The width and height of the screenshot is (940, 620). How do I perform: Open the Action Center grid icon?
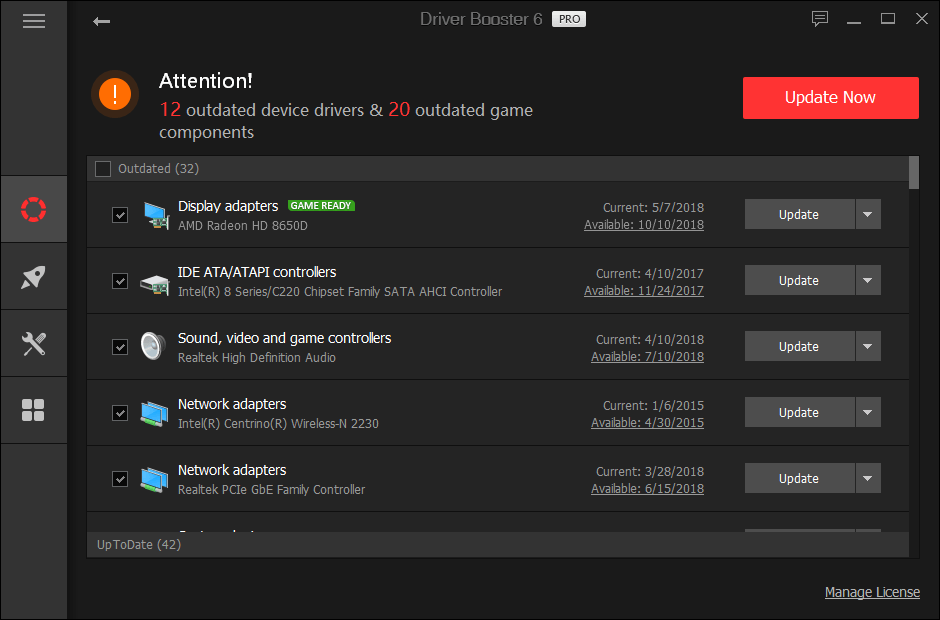click(x=33, y=410)
